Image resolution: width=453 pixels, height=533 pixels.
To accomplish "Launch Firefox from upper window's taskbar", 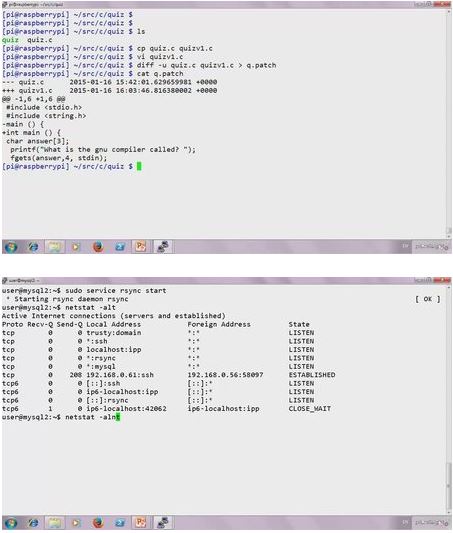I will pyautogui.click(x=98, y=247).
